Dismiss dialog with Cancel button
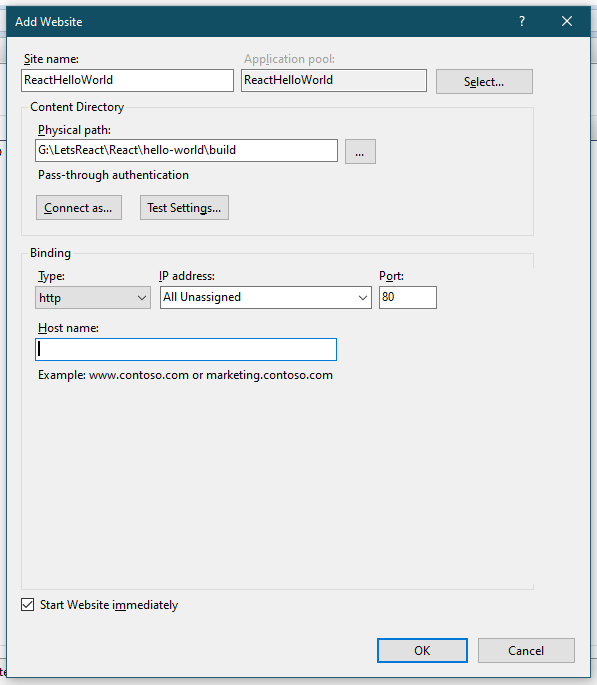This screenshot has width=597, height=685. coord(526,650)
